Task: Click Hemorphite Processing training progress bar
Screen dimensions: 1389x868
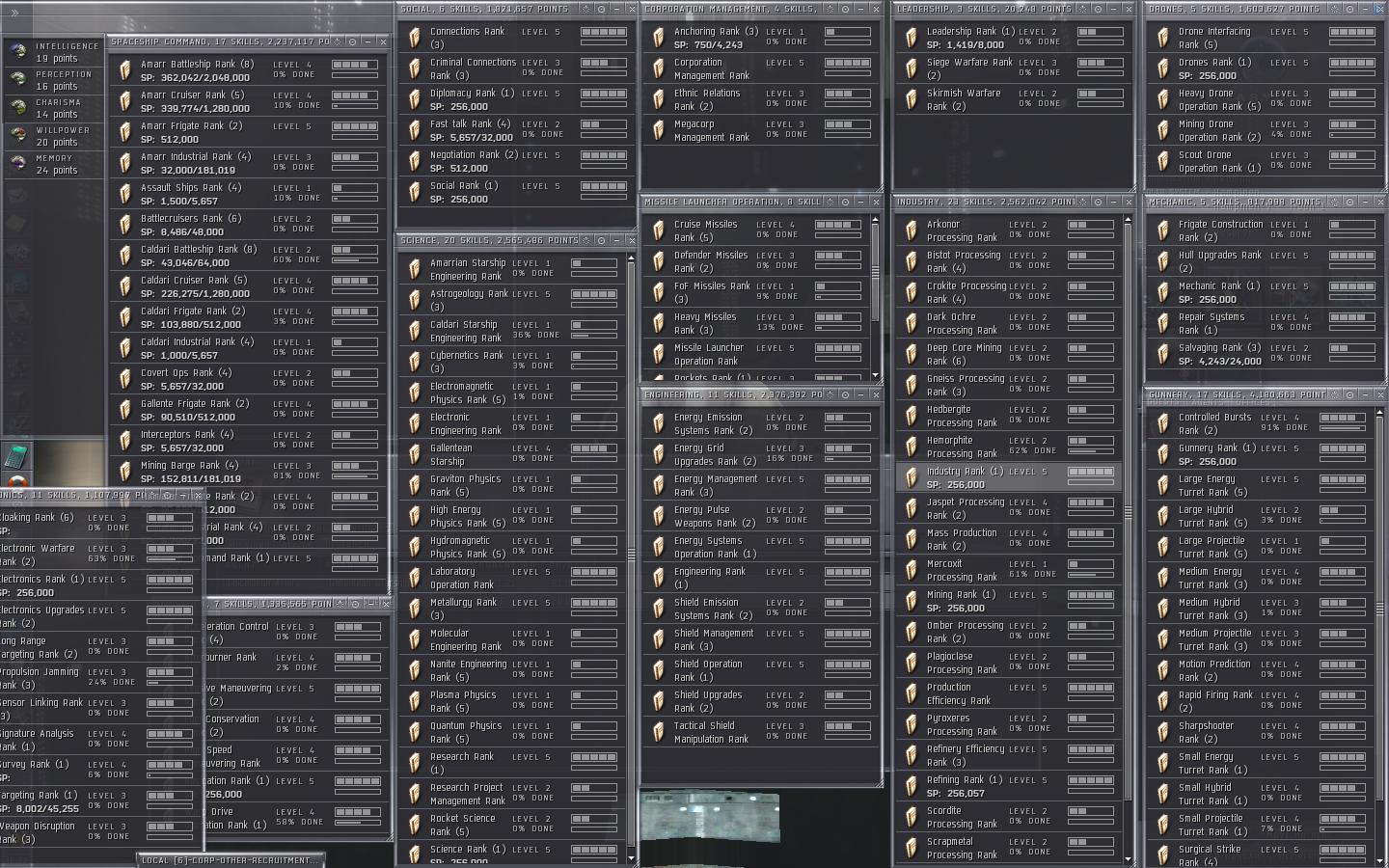Action: pyautogui.click(x=1090, y=451)
